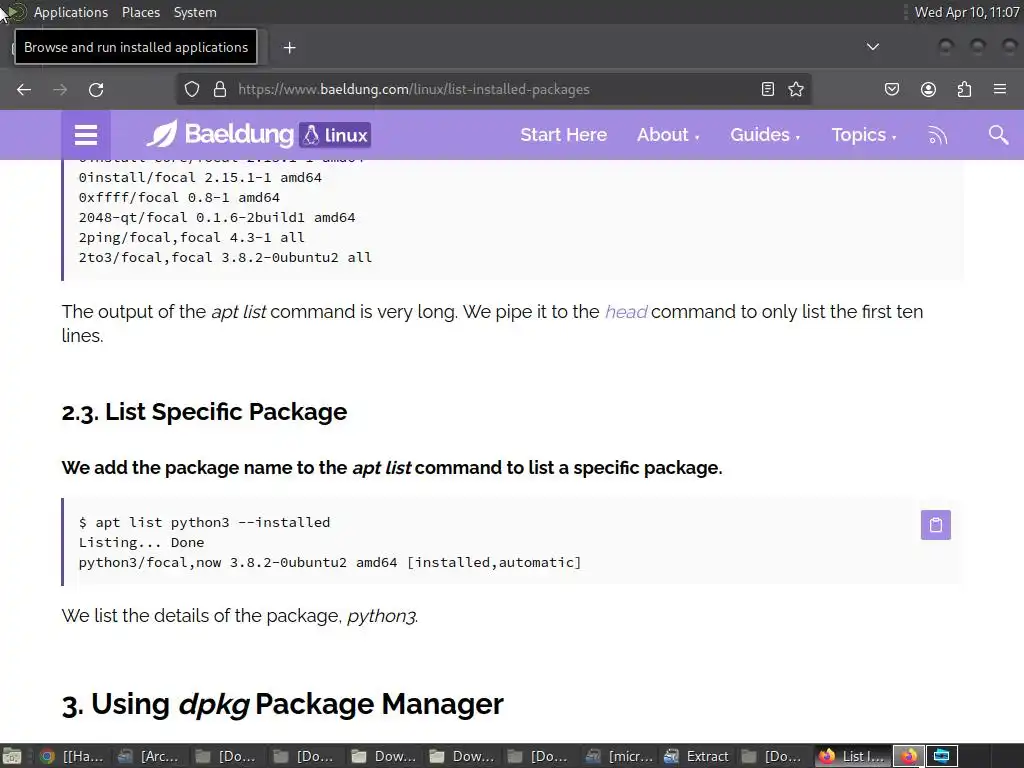The height and width of the screenshot is (768, 1024).
Task: Open the Firefox extensions icon
Action: (x=964, y=89)
